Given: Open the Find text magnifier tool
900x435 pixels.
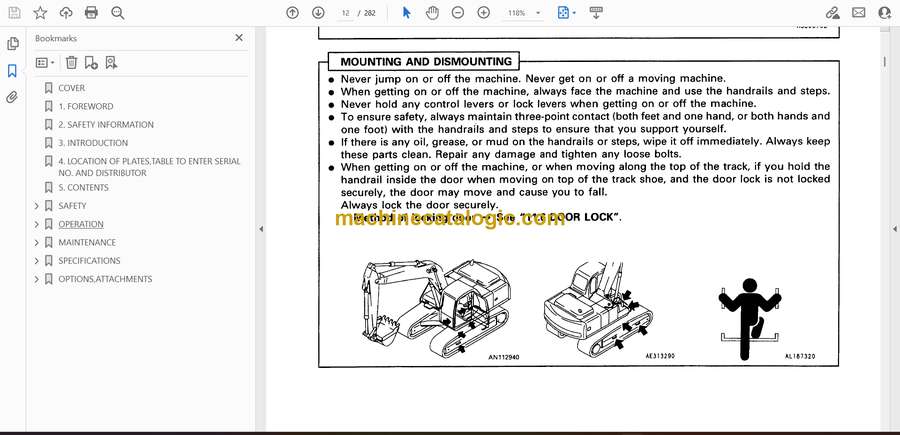Looking at the screenshot, I should coord(118,12).
